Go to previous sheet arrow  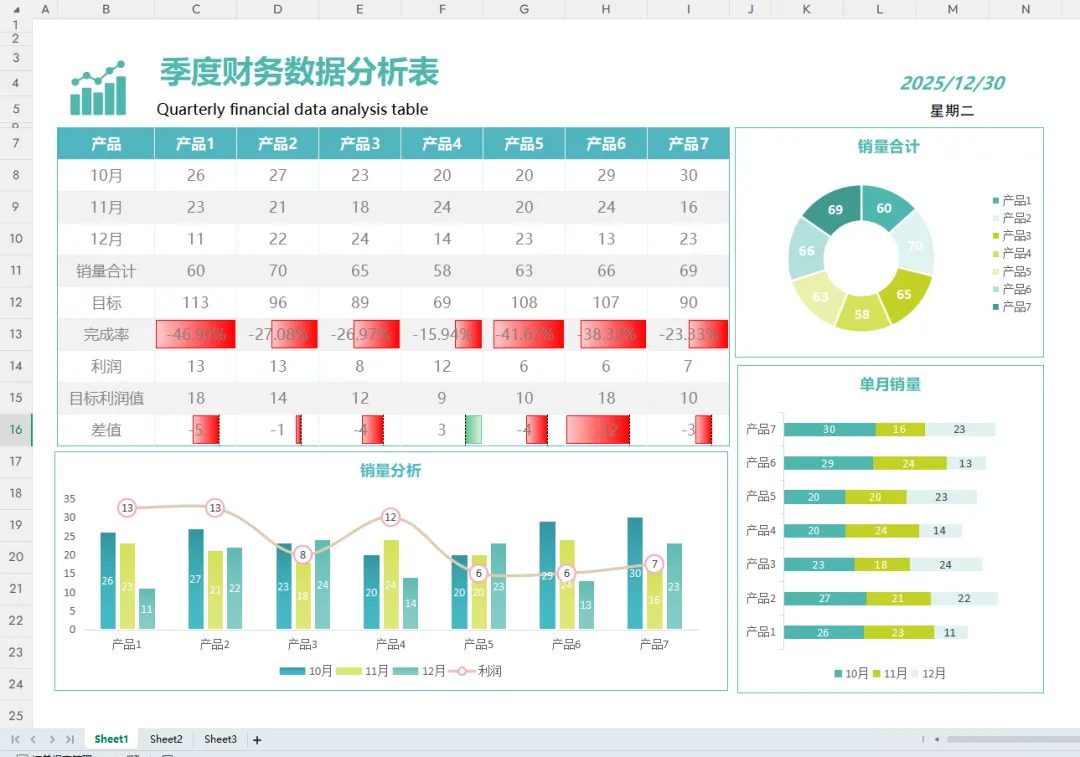(33, 739)
